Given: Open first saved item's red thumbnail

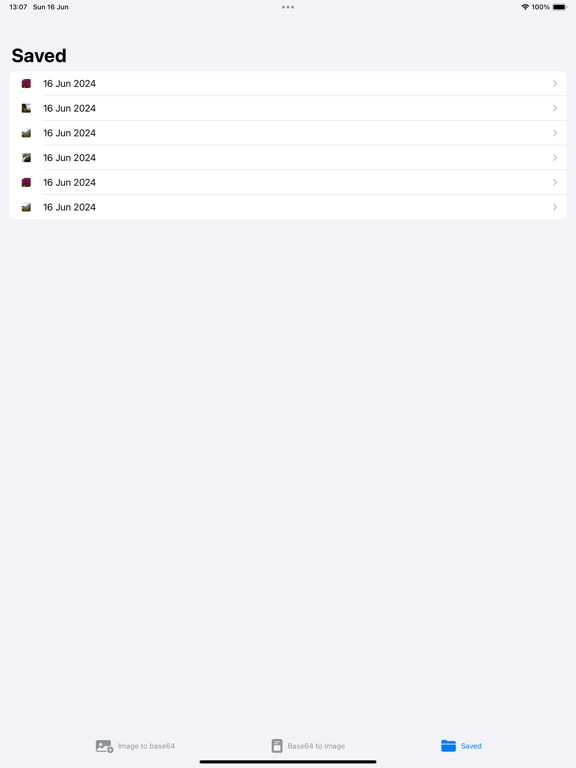Looking at the screenshot, I should (x=26, y=84).
